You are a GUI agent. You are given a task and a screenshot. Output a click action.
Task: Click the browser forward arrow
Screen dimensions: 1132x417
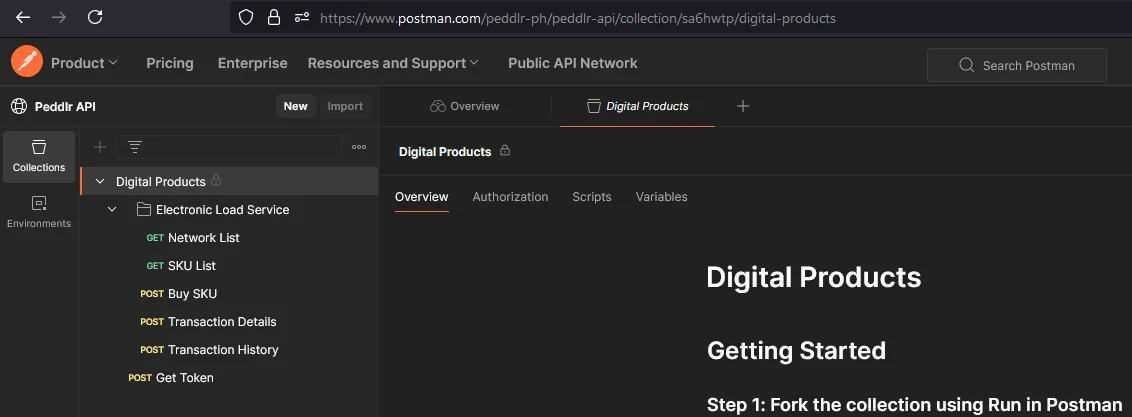coord(59,17)
